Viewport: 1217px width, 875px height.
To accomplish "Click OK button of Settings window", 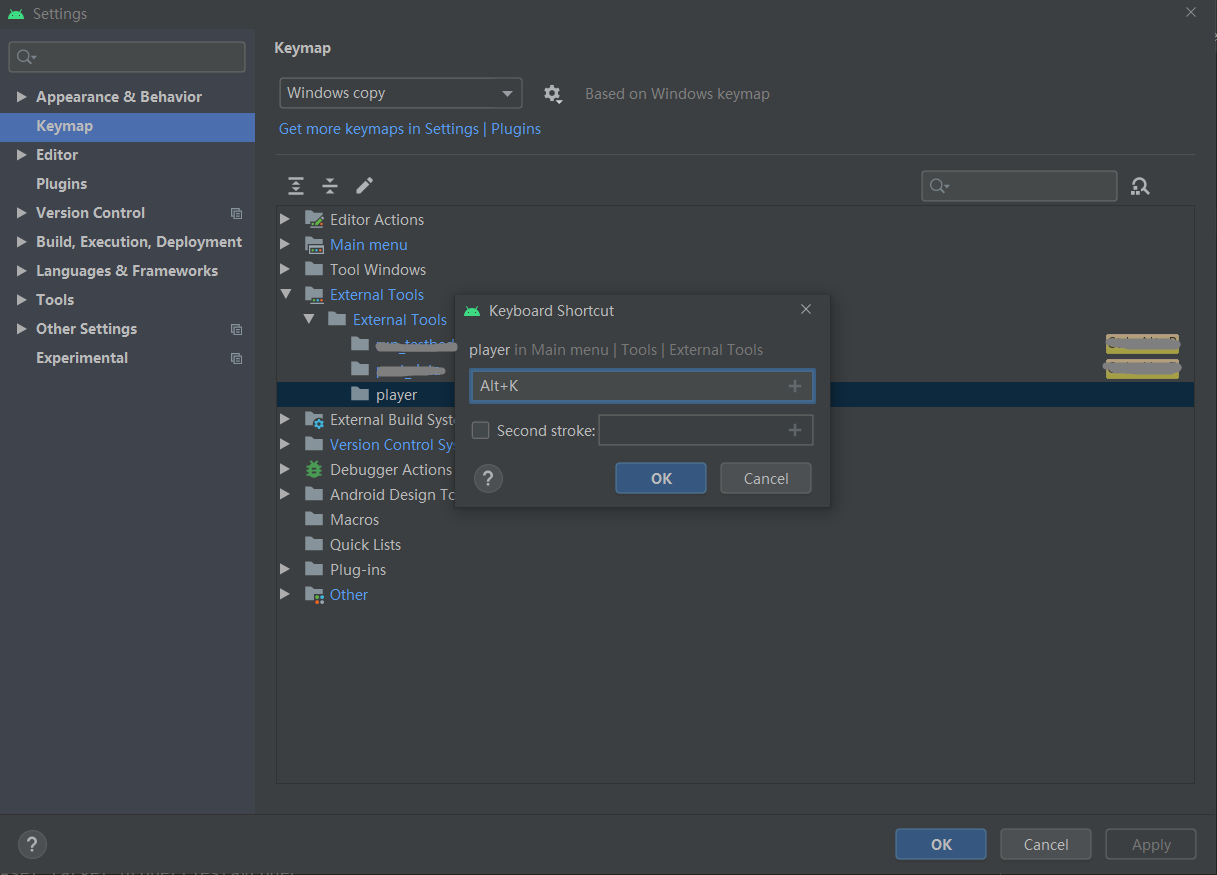I will 941,844.
